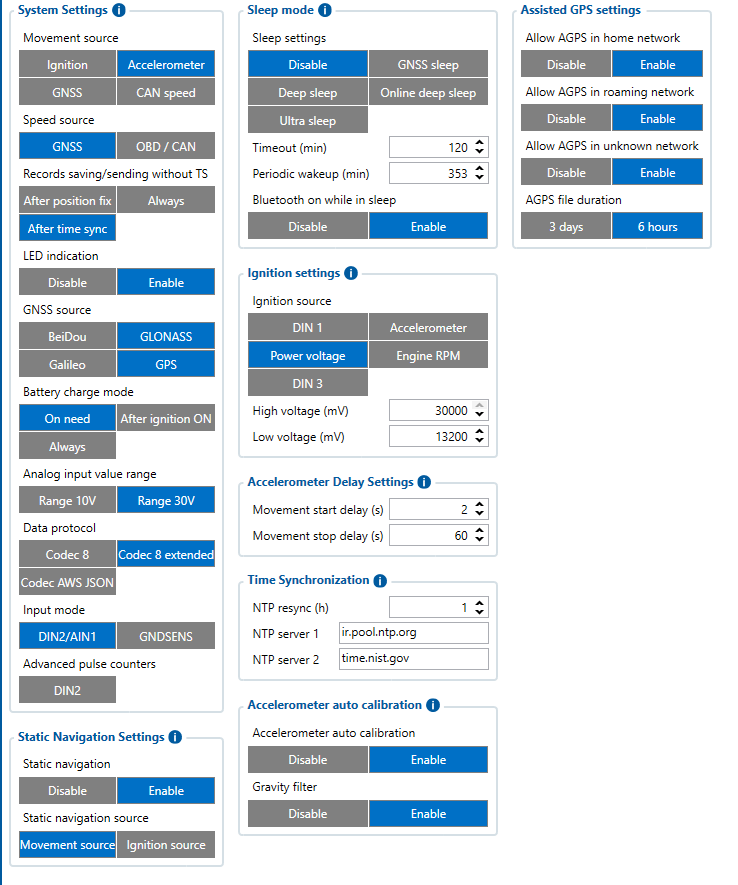This screenshot has width=738, height=885.
Task: Toggle GPS GNSS source
Action: (x=166, y=364)
